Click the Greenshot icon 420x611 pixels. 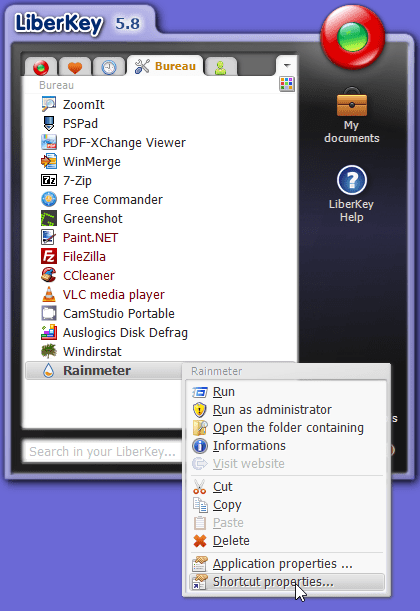[x=49, y=218]
